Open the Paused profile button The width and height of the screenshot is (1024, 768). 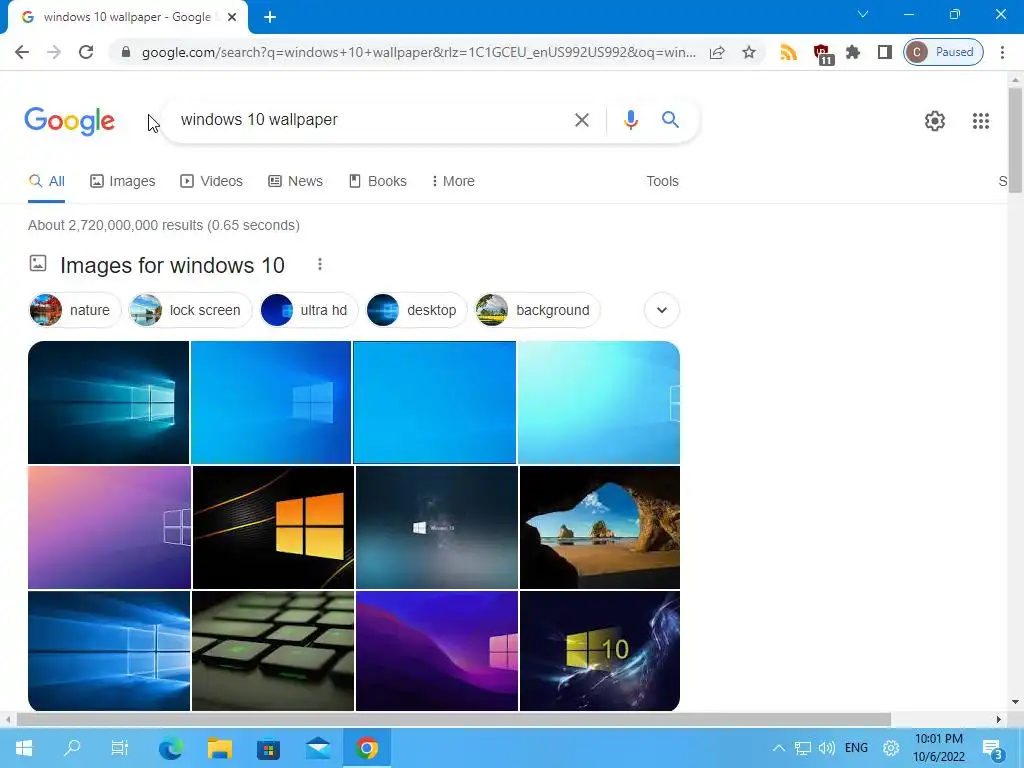[943, 52]
